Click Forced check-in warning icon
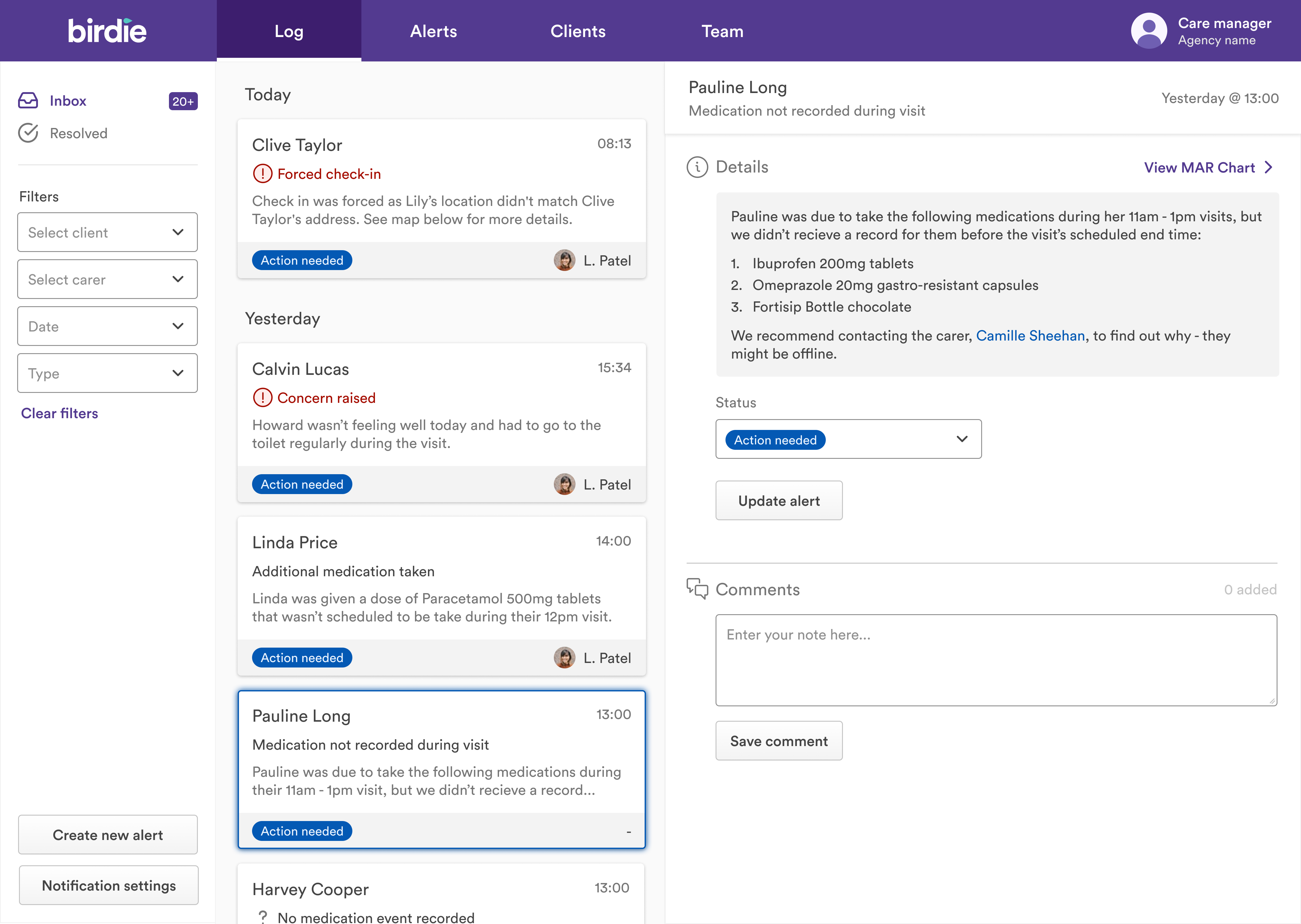 click(262, 174)
